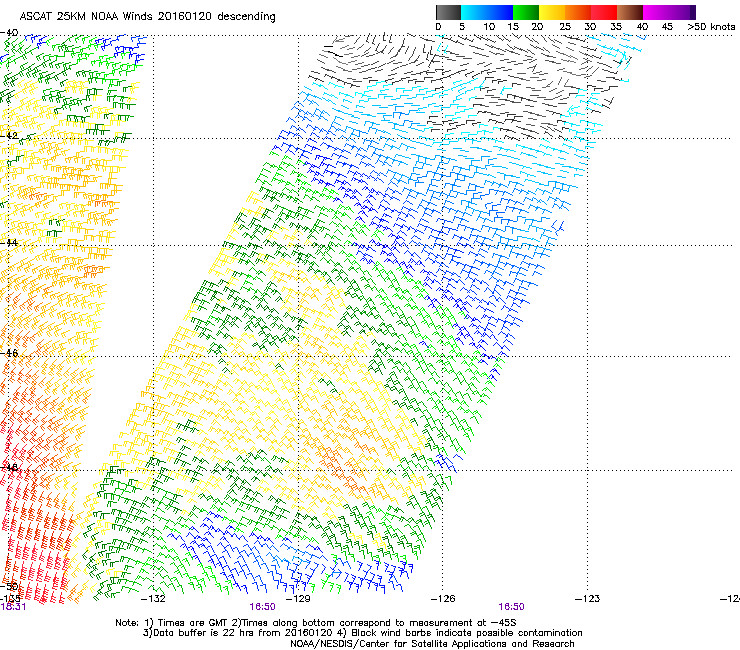Image resolution: width=740 pixels, height=650 pixels.
Task: Click the red 30-35 knots legend swatch
Action: [604, 12]
